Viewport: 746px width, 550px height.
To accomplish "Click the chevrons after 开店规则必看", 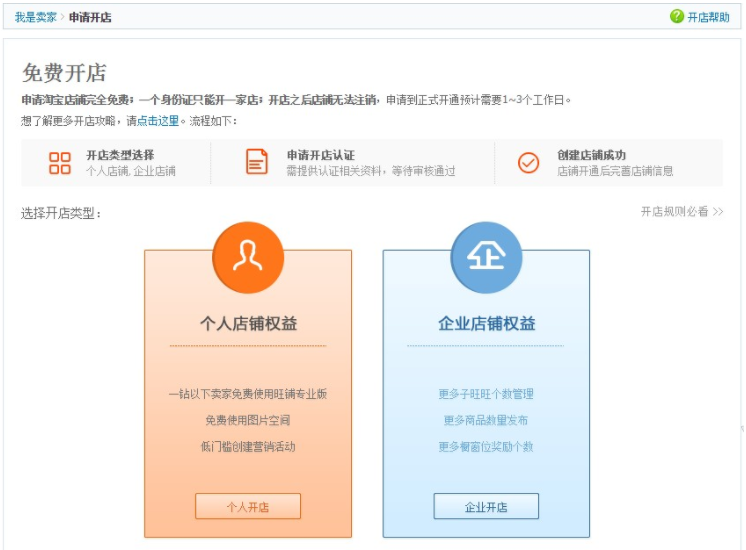I will tap(718, 212).
